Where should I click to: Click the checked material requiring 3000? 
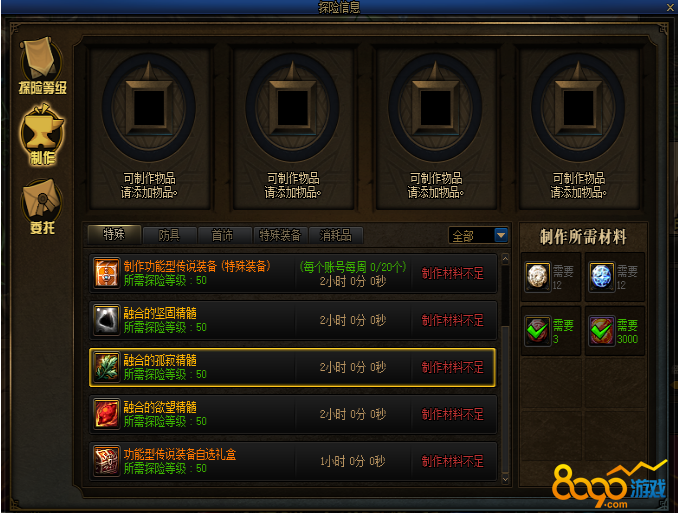(x=602, y=330)
